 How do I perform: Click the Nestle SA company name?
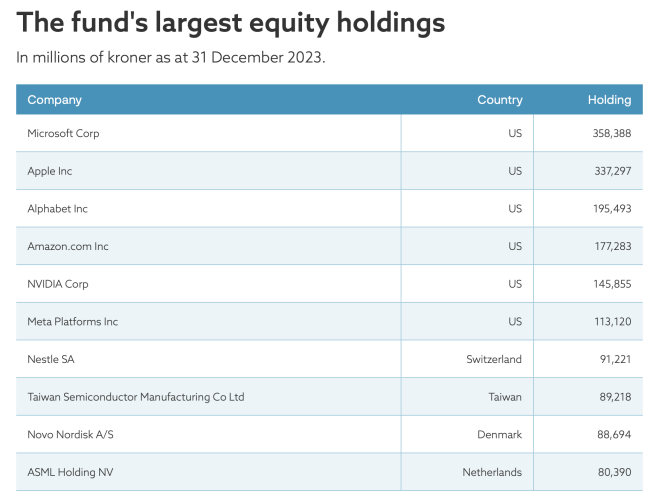coord(51,359)
